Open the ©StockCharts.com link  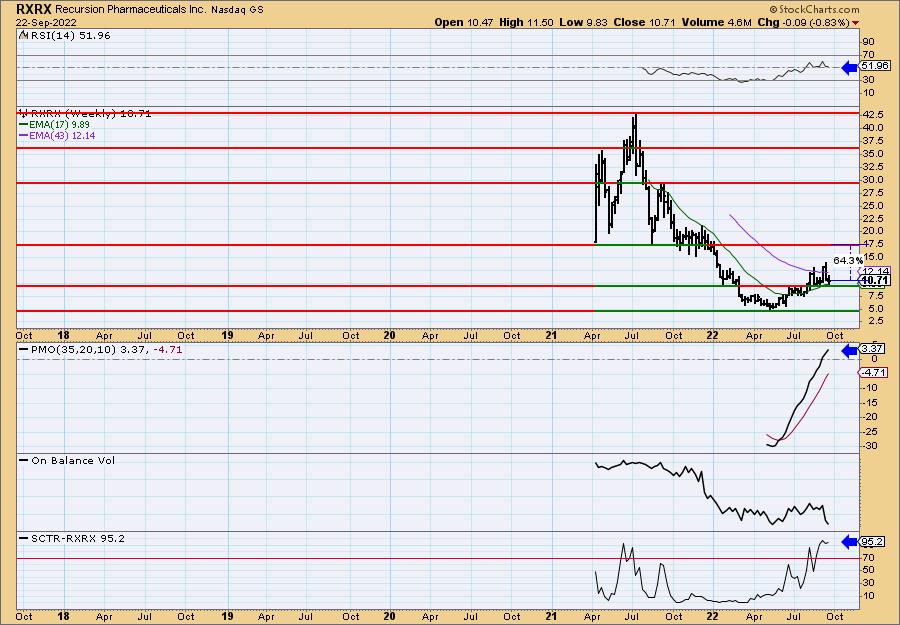pos(814,9)
